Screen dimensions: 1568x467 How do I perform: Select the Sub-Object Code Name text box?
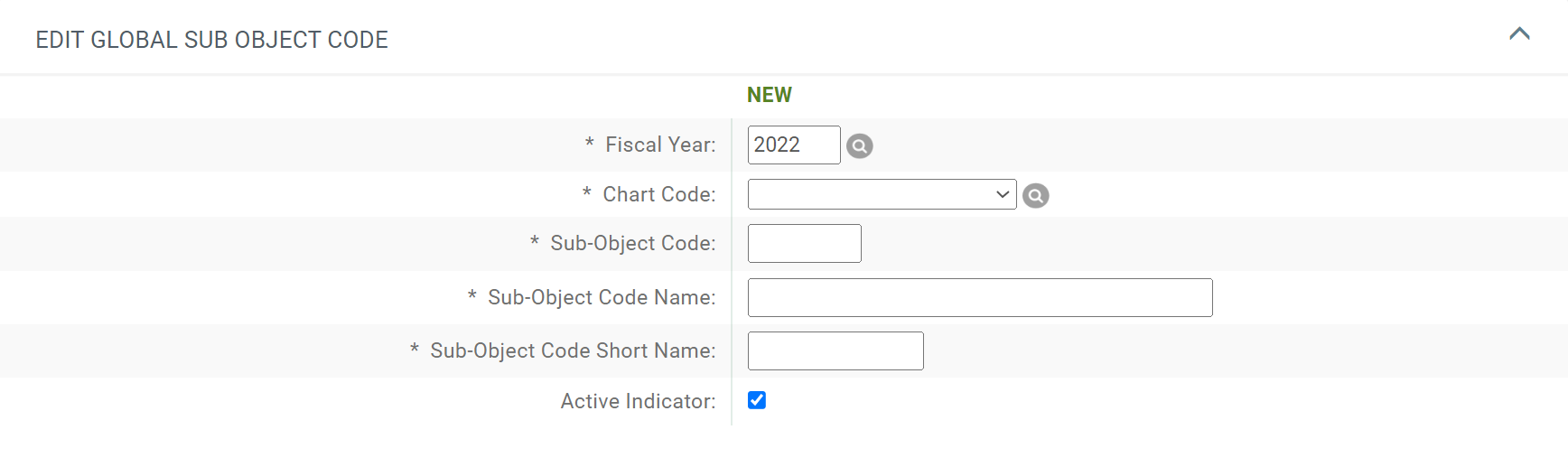[980, 297]
